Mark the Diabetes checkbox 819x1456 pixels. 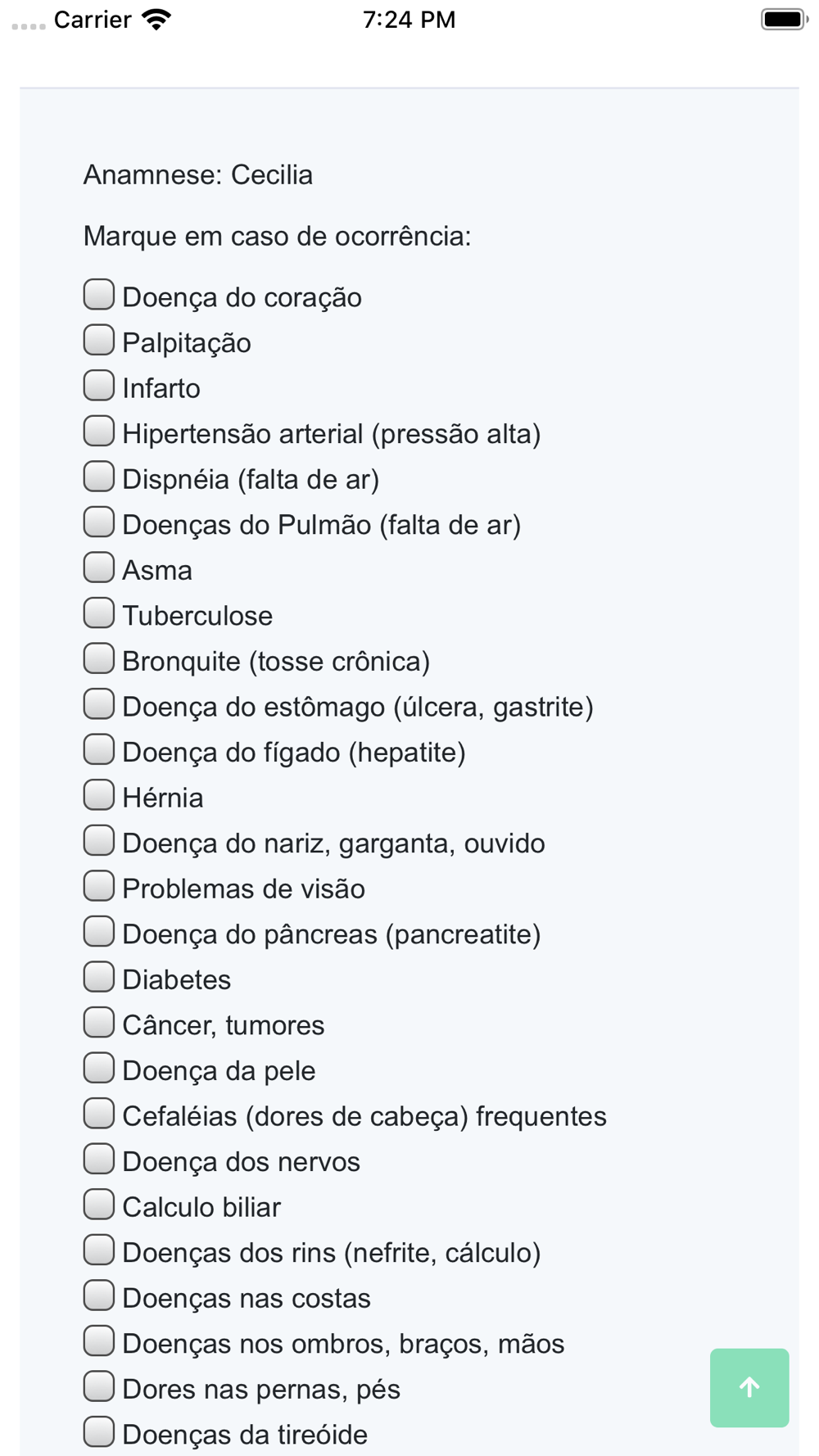98,977
